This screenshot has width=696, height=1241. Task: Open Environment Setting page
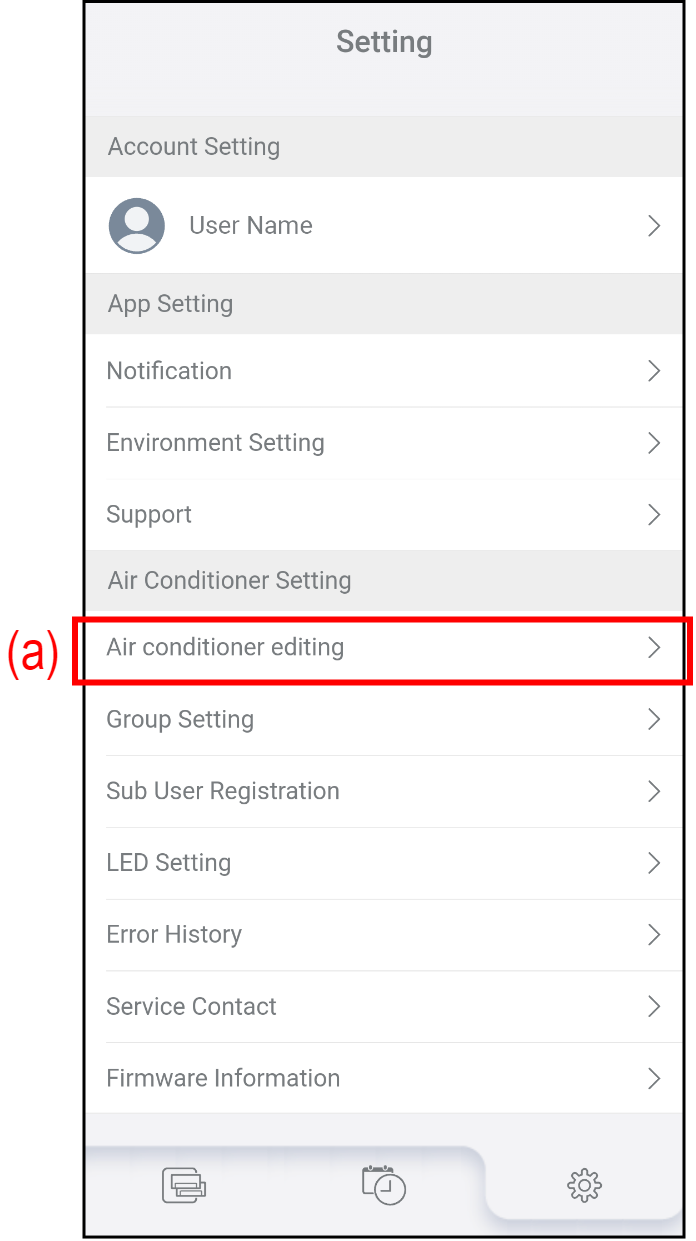click(215, 443)
